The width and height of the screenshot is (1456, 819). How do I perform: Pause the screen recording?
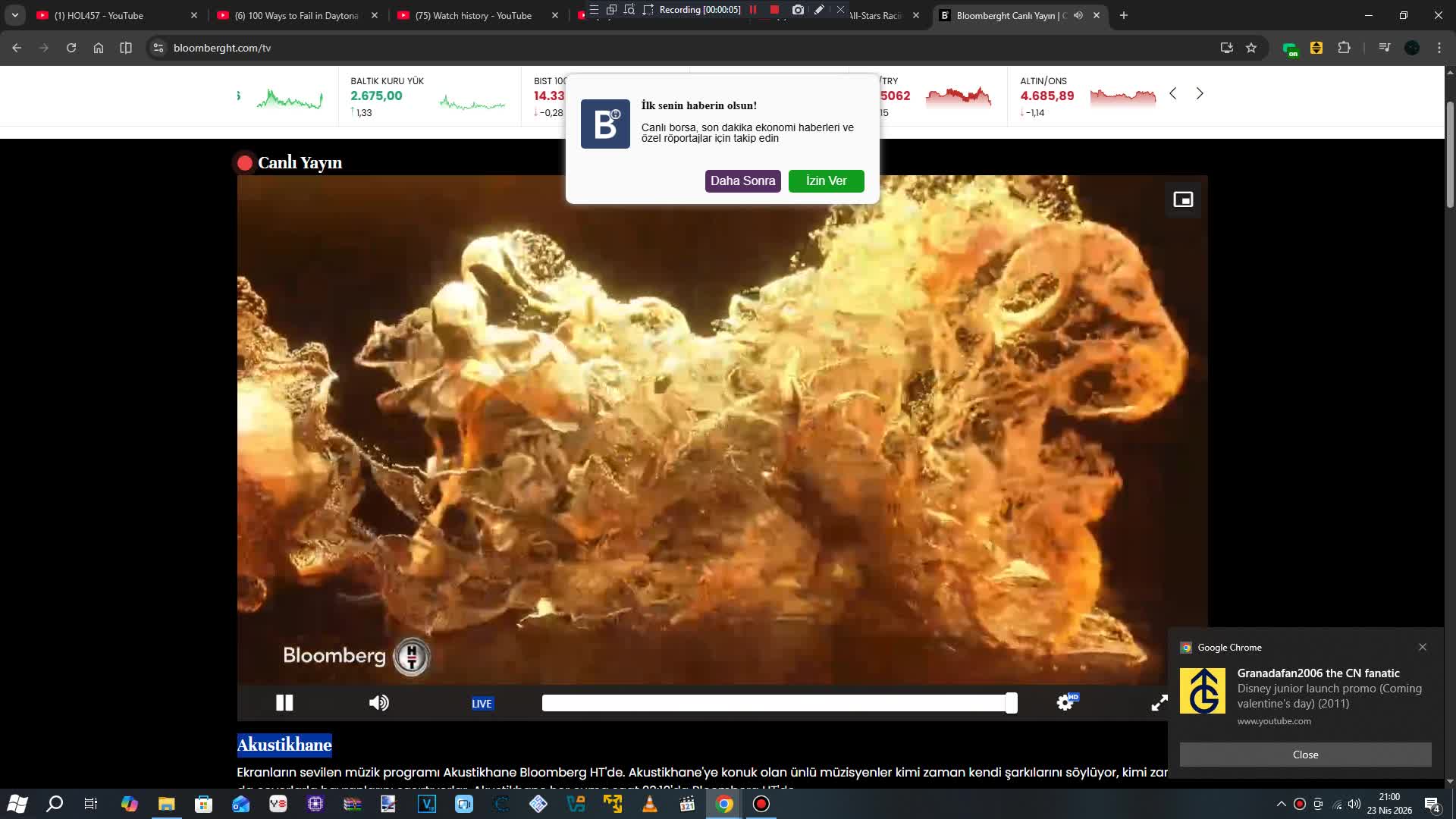coord(752,10)
